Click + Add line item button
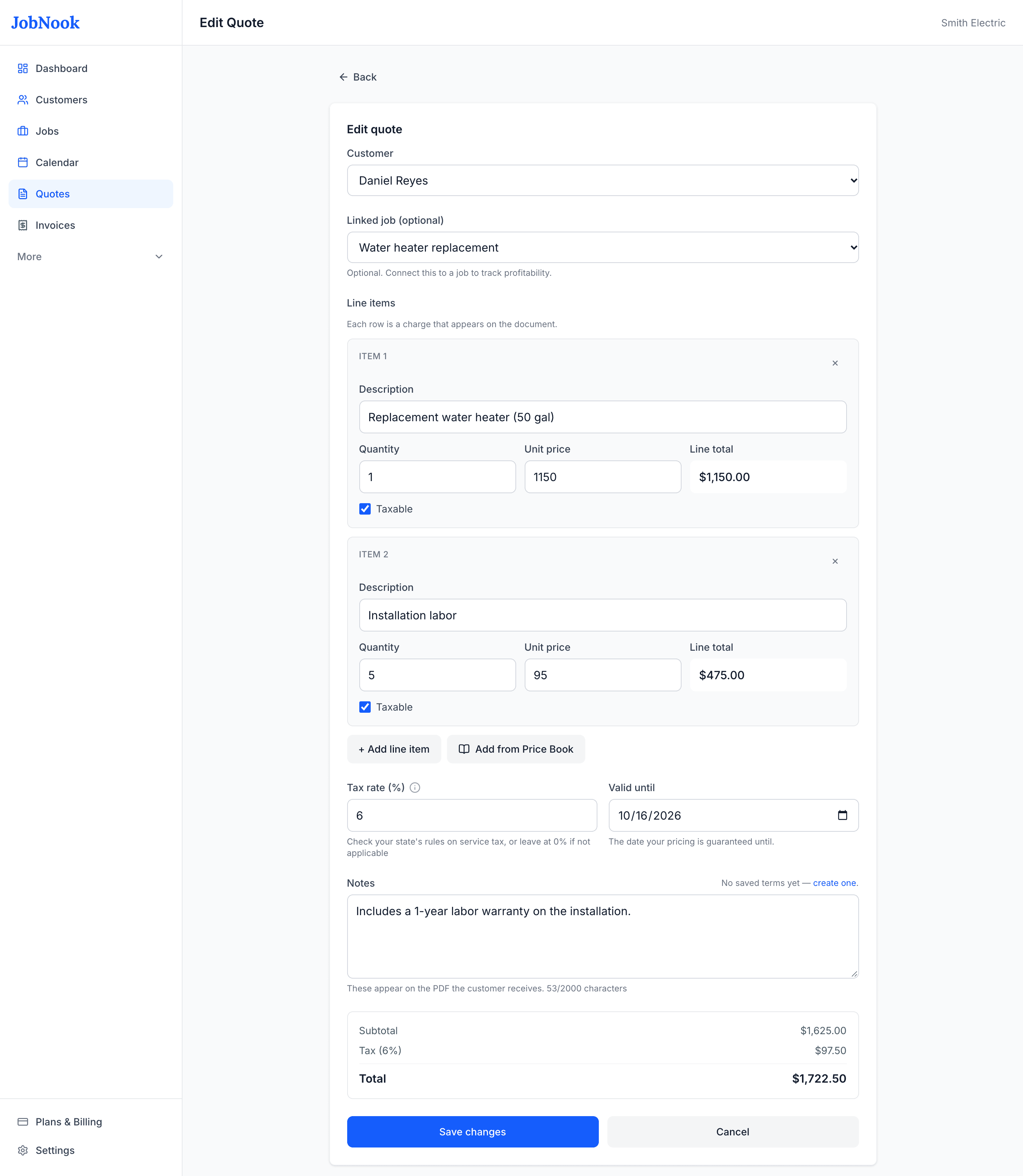Screen dimensions: 1023x1176 394,749
